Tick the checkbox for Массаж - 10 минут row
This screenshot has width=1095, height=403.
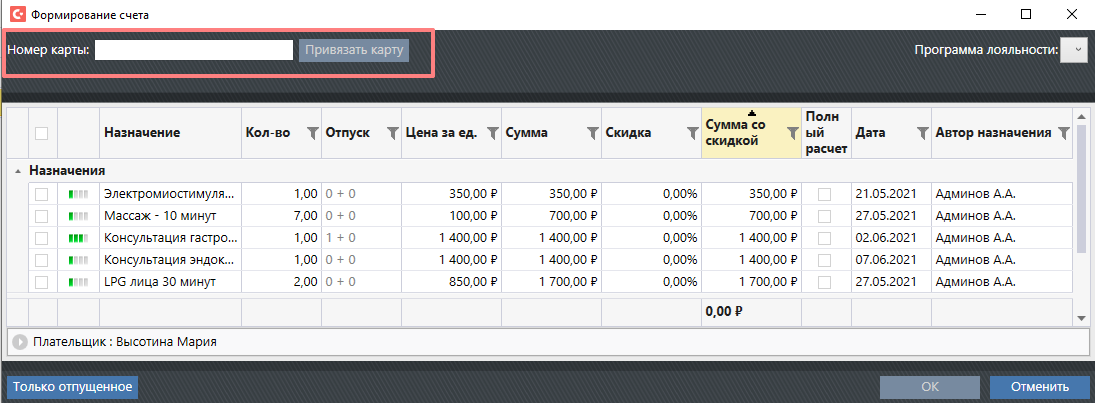click(41, 215)
